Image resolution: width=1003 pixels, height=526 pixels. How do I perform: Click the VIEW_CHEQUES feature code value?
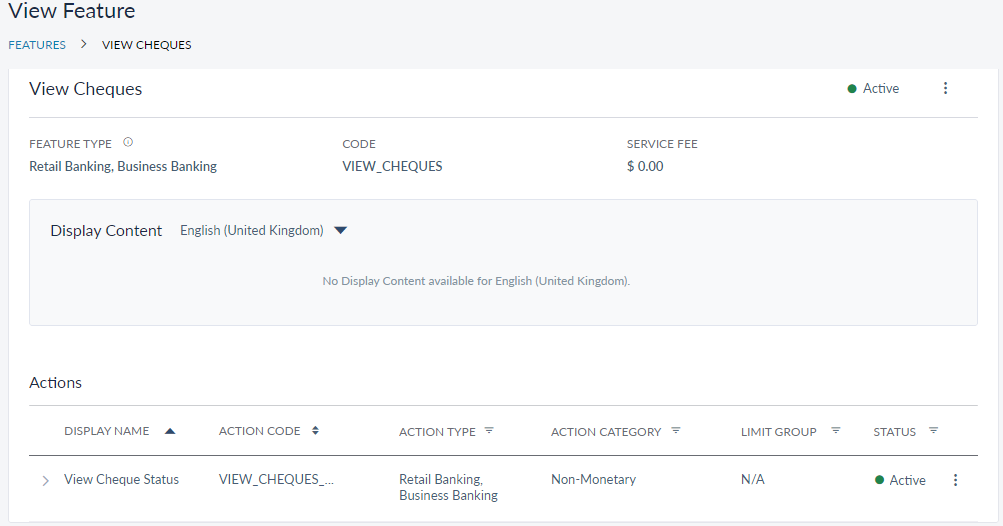[x=392, y=167]
